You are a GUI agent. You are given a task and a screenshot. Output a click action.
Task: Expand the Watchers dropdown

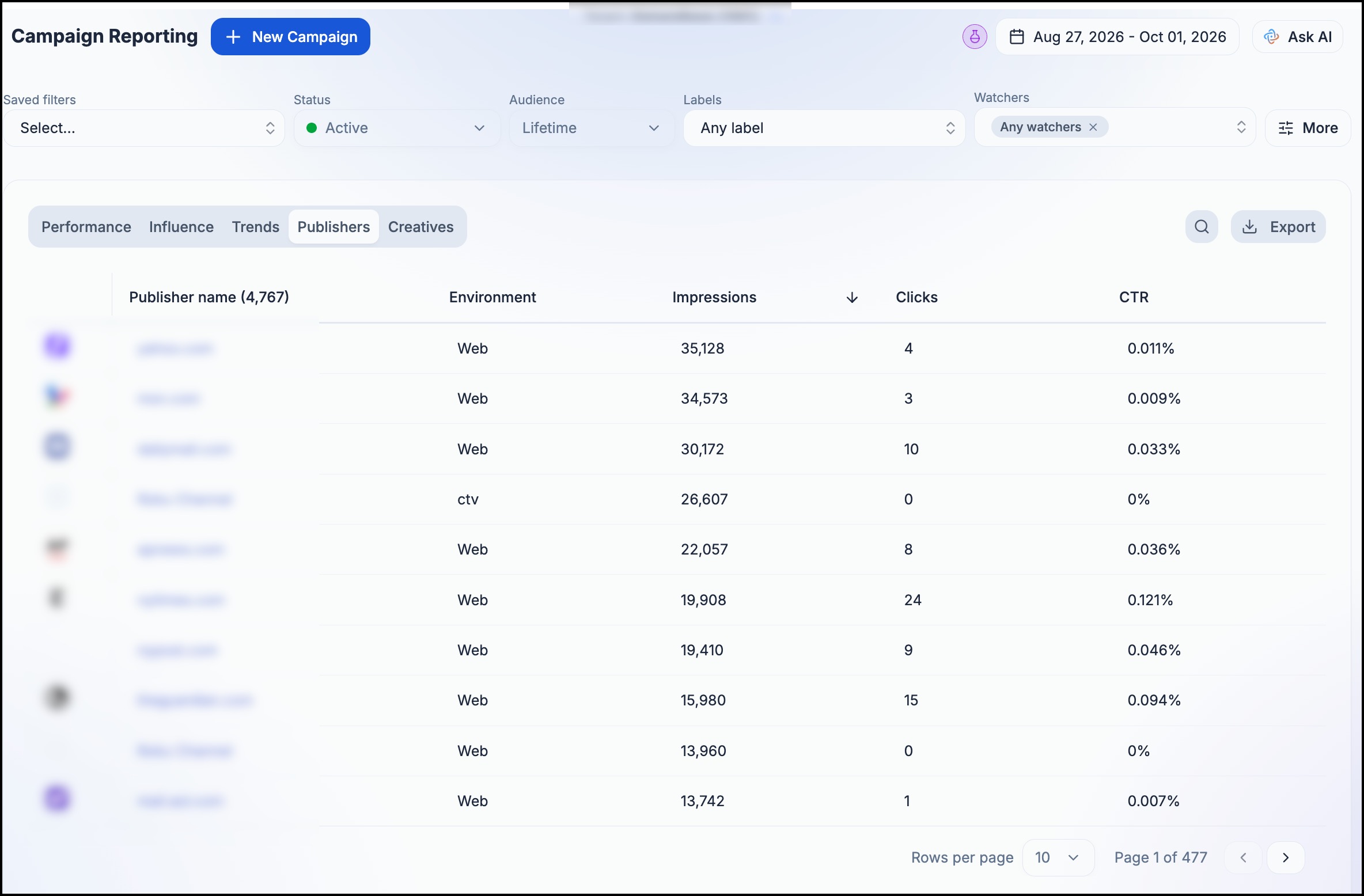coord(1241,127)
